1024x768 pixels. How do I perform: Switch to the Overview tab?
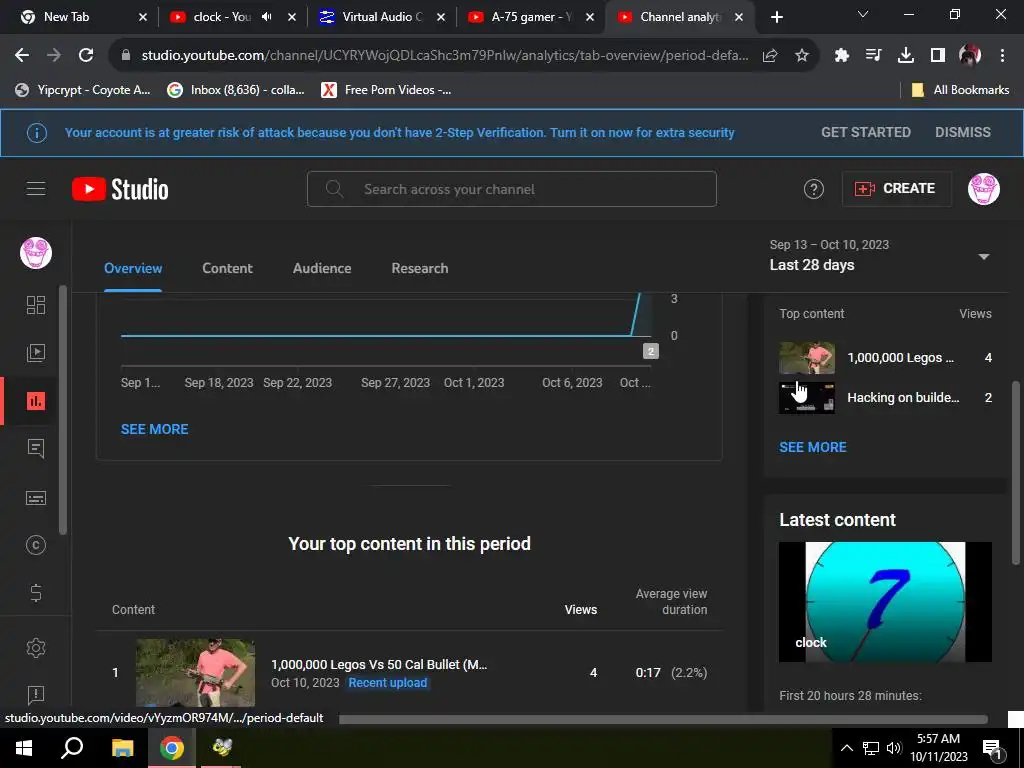coord(133,268)
